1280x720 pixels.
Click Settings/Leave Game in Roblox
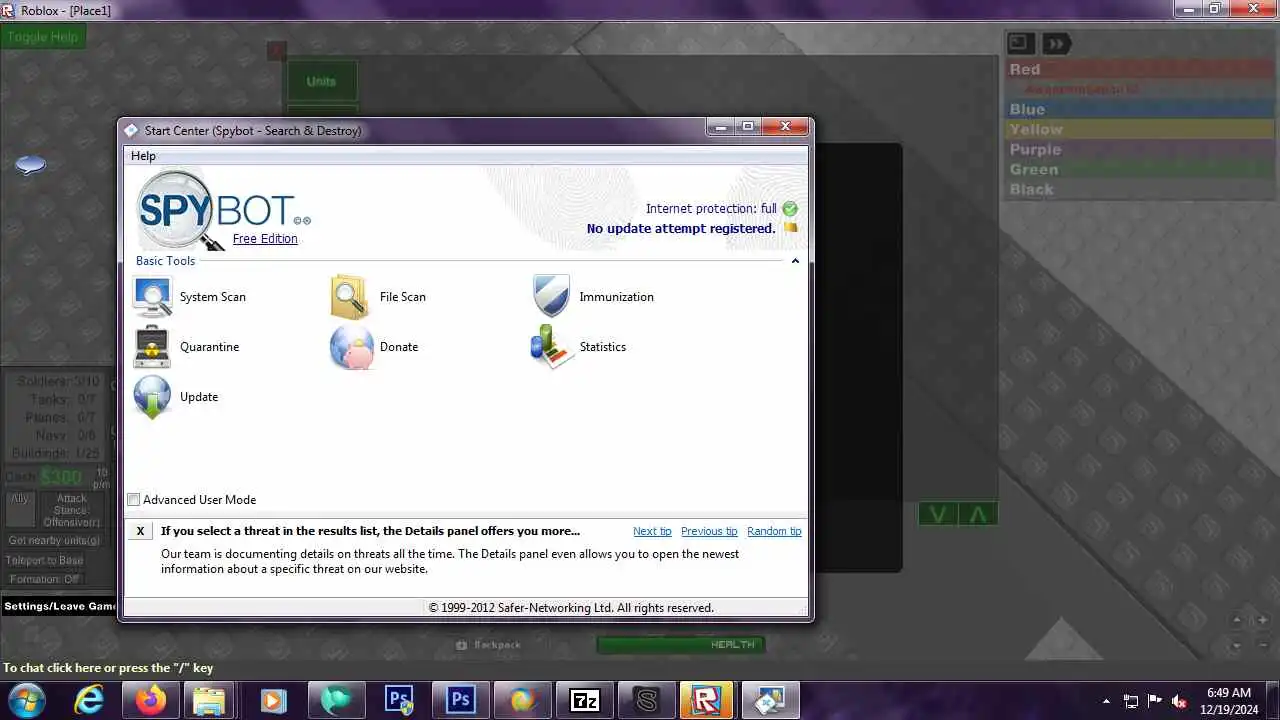[x=59, y=606]
